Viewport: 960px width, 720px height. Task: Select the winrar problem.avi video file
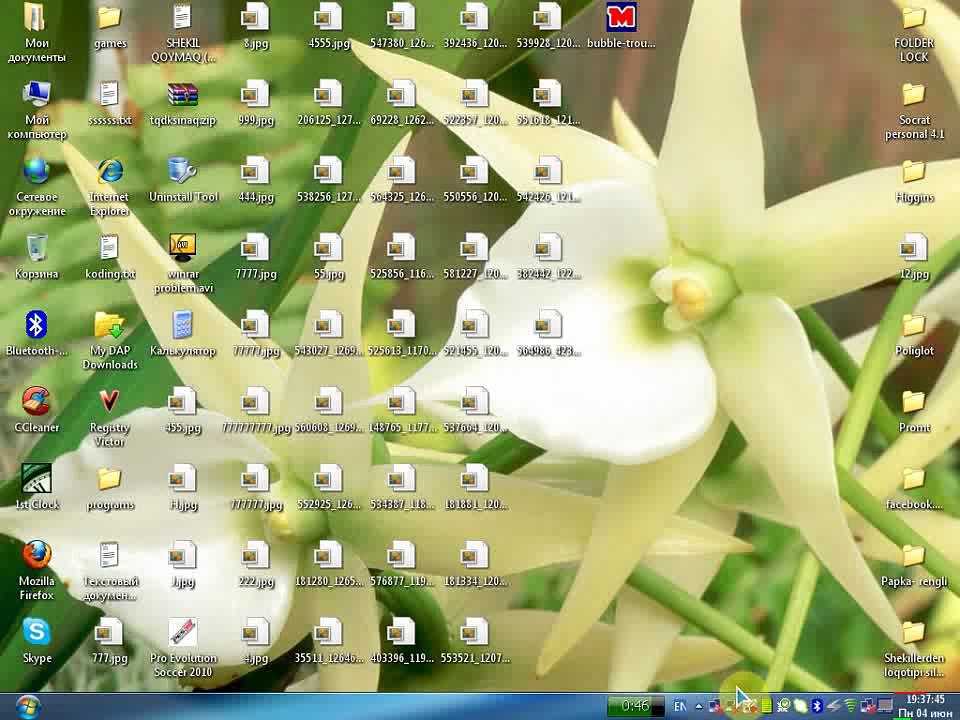pos(182,248)
